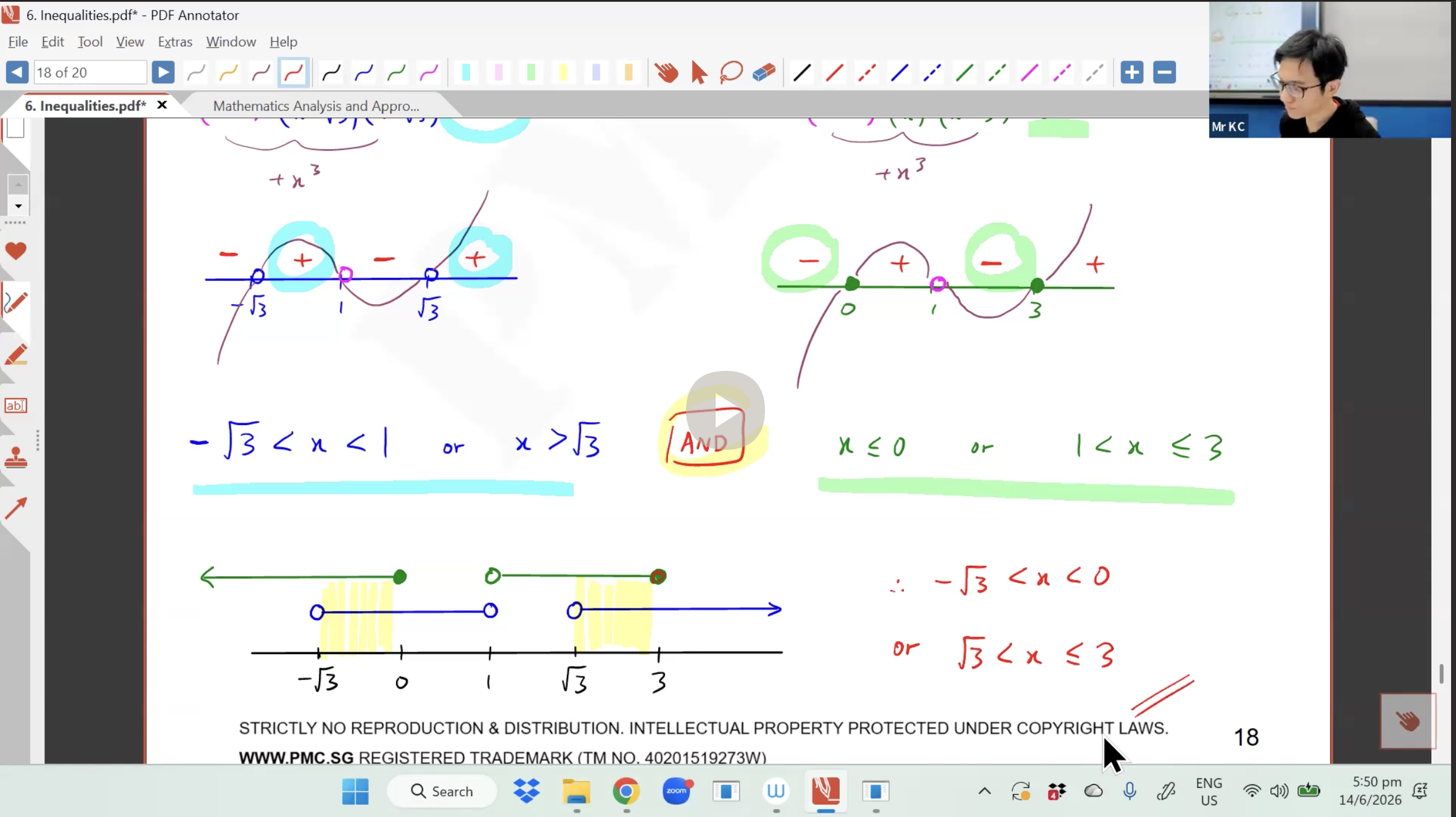Select the blue dashed line tool
Image resolution: width=1456 pixels, height=817 pixels.
point(932,73)
